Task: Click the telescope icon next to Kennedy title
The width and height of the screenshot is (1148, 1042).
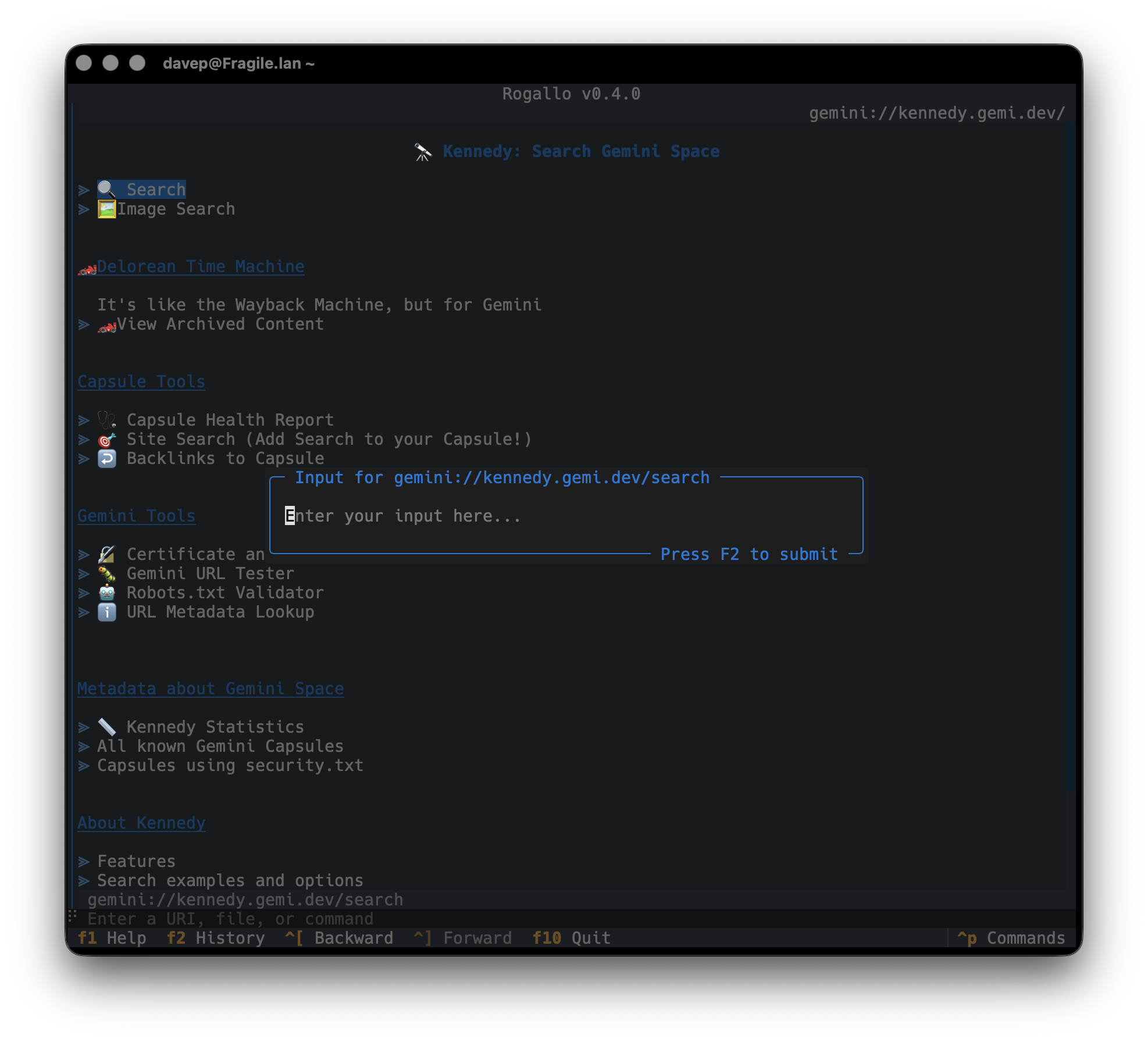Action: pyautogui.click(x=423, y=152)
